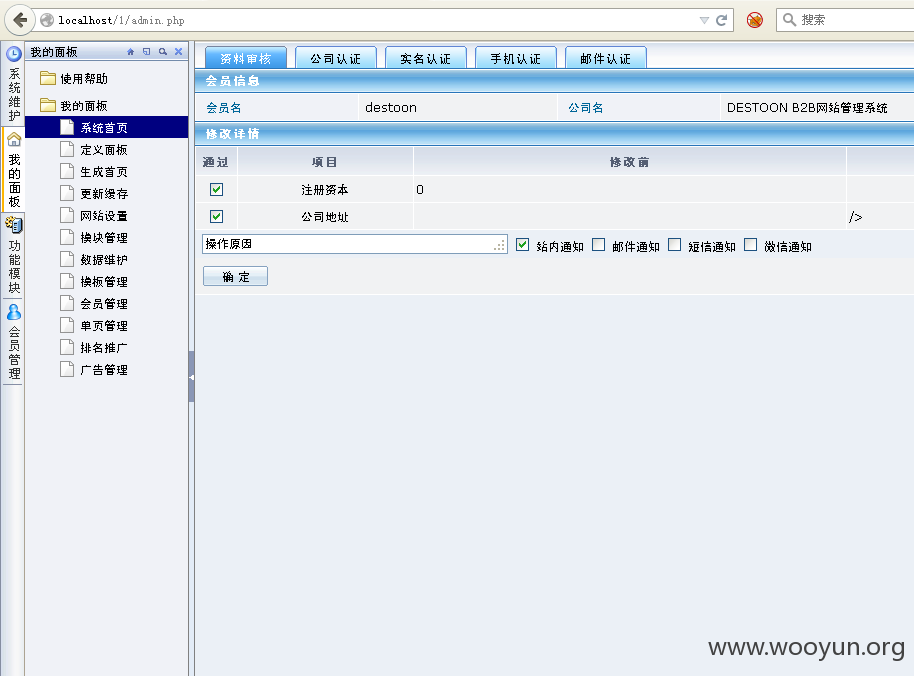Switch to the 公司认证 tab

336,58
